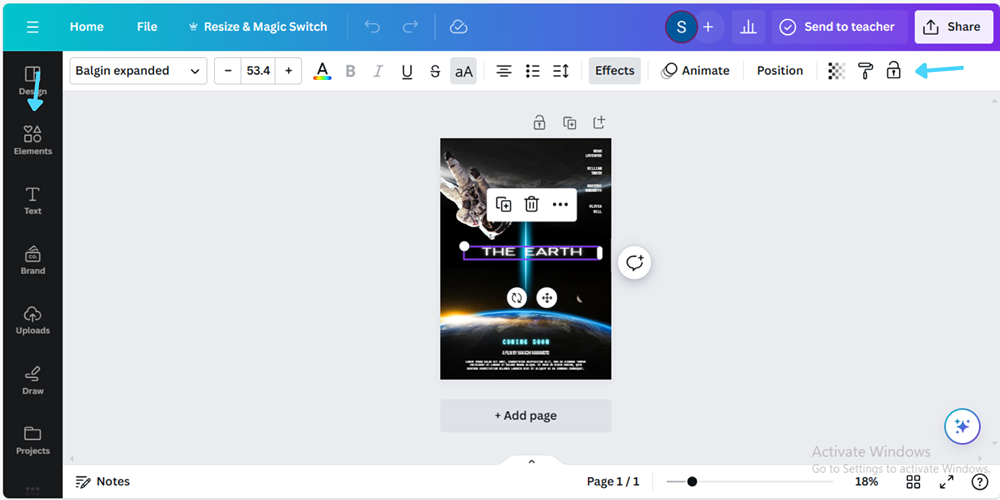Click the COMING SOON poster text
This screenshot has height=500, width=1000.
(x=526, y=342)
